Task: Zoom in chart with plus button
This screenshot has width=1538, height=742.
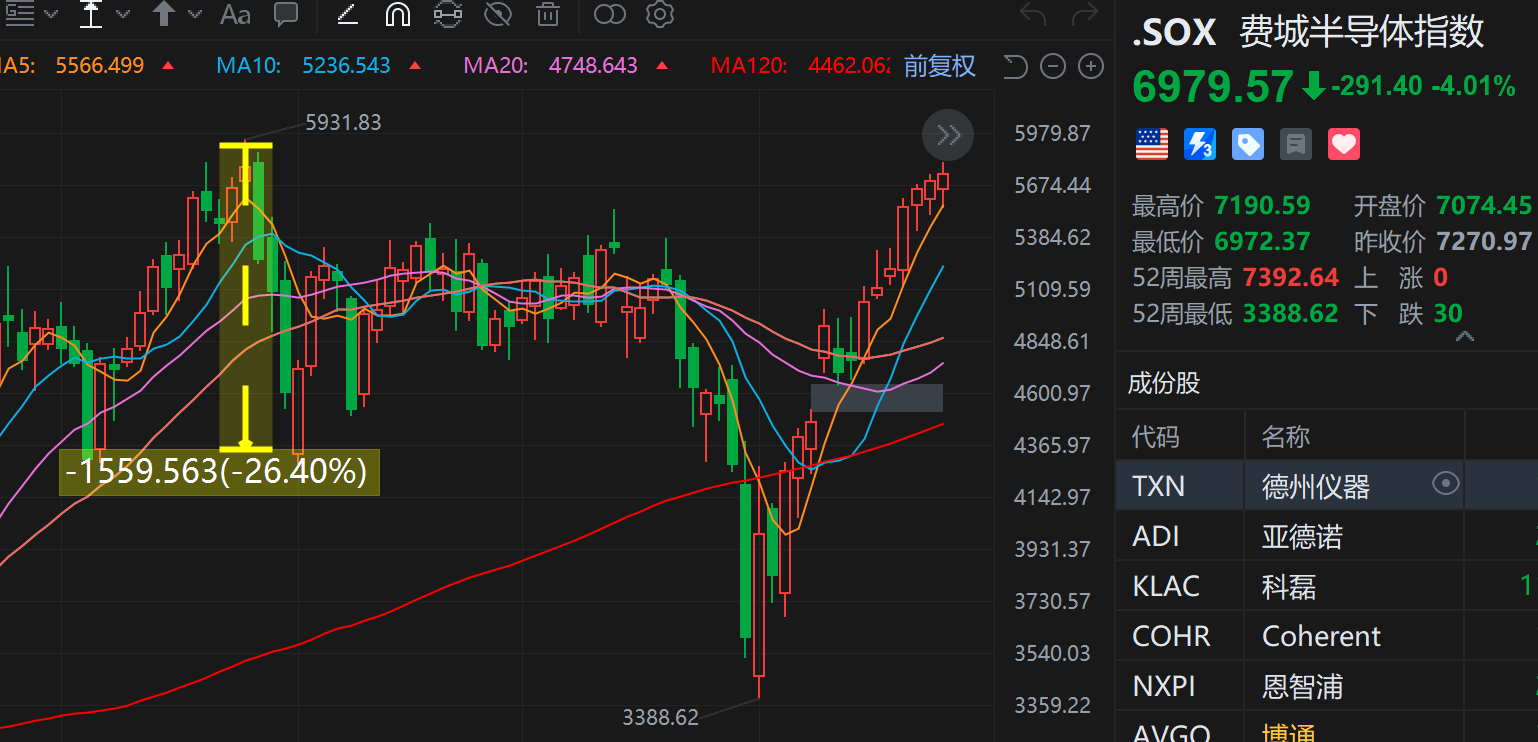Action: [x=1091, y=67]
